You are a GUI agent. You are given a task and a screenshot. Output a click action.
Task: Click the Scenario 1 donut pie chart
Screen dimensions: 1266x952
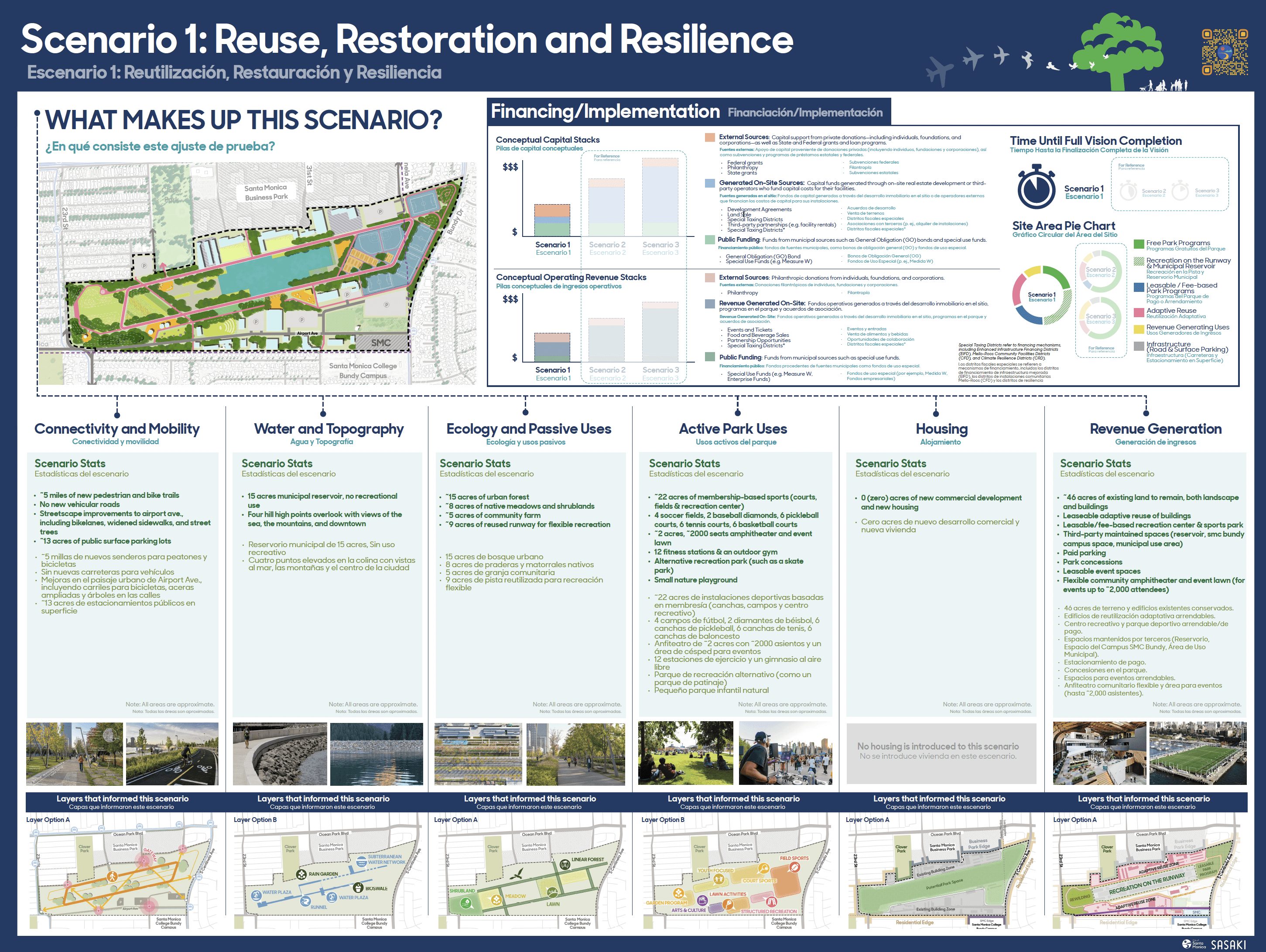point(1042,295)
